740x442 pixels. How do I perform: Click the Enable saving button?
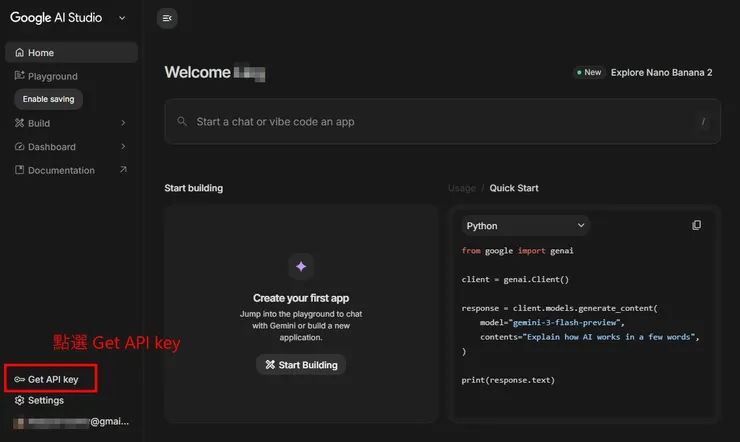point(49,99)
